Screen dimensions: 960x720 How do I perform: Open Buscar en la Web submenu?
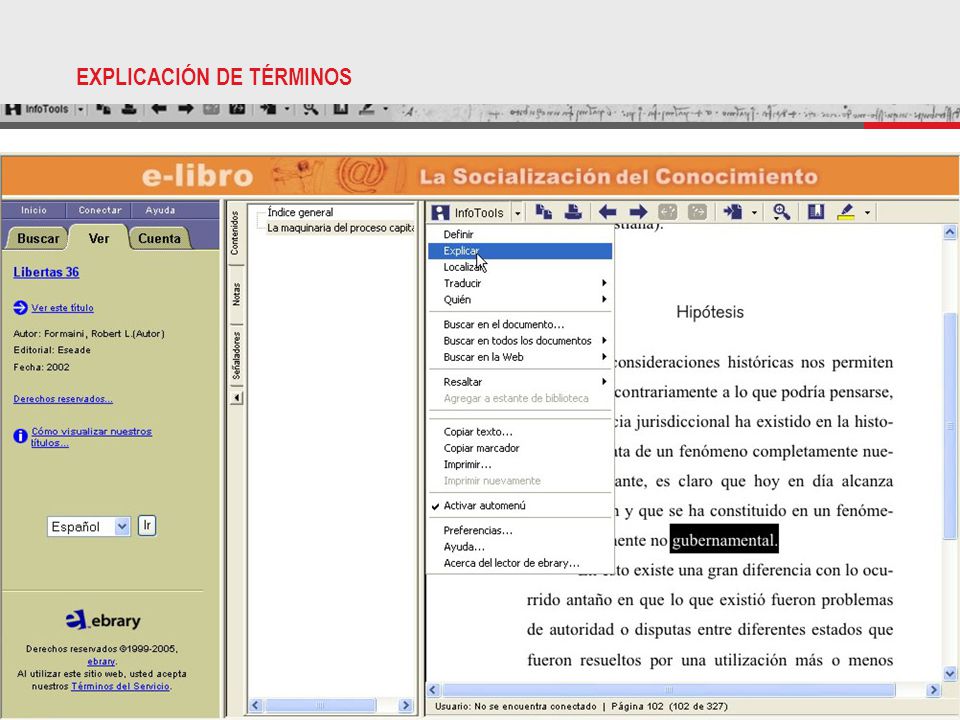(520, 358)
